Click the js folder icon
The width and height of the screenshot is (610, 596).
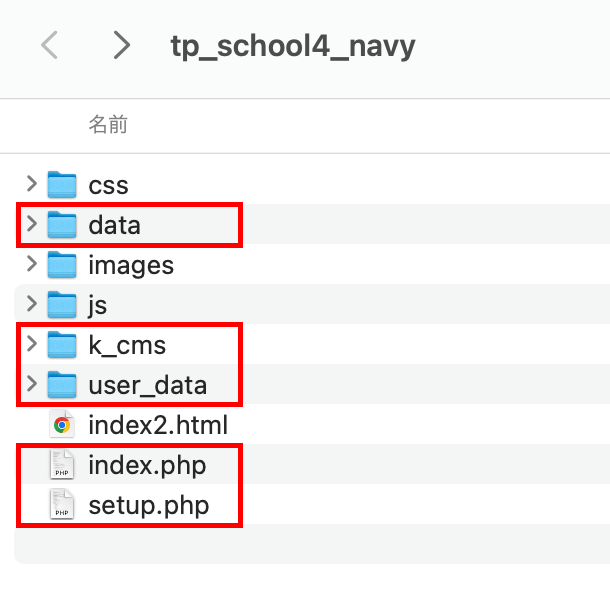(x=62, y=305)
